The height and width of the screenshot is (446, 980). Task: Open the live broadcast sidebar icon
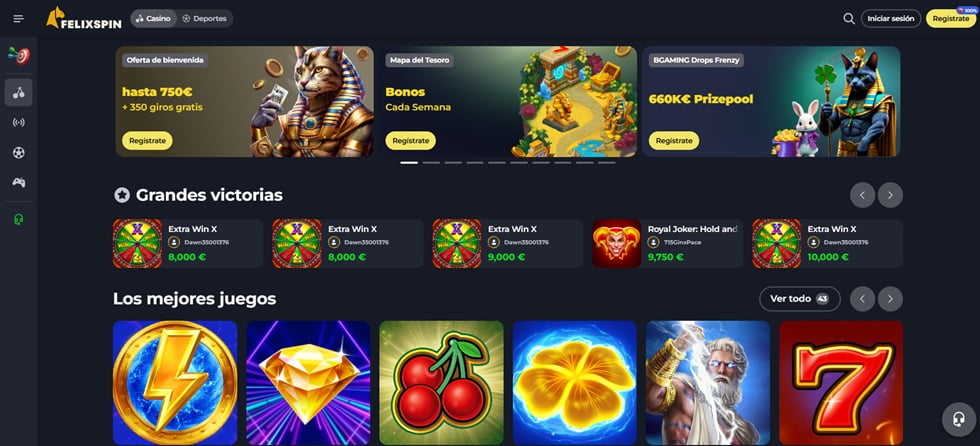click(19, 122)
